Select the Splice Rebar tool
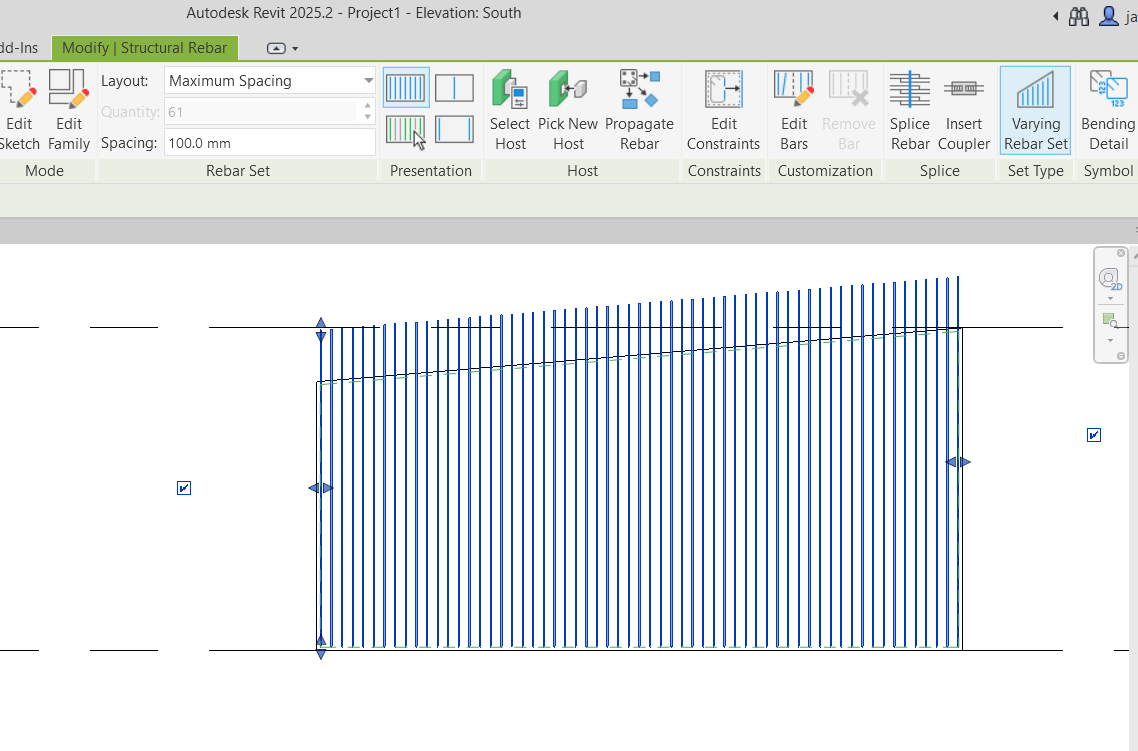 coord(910,110)
